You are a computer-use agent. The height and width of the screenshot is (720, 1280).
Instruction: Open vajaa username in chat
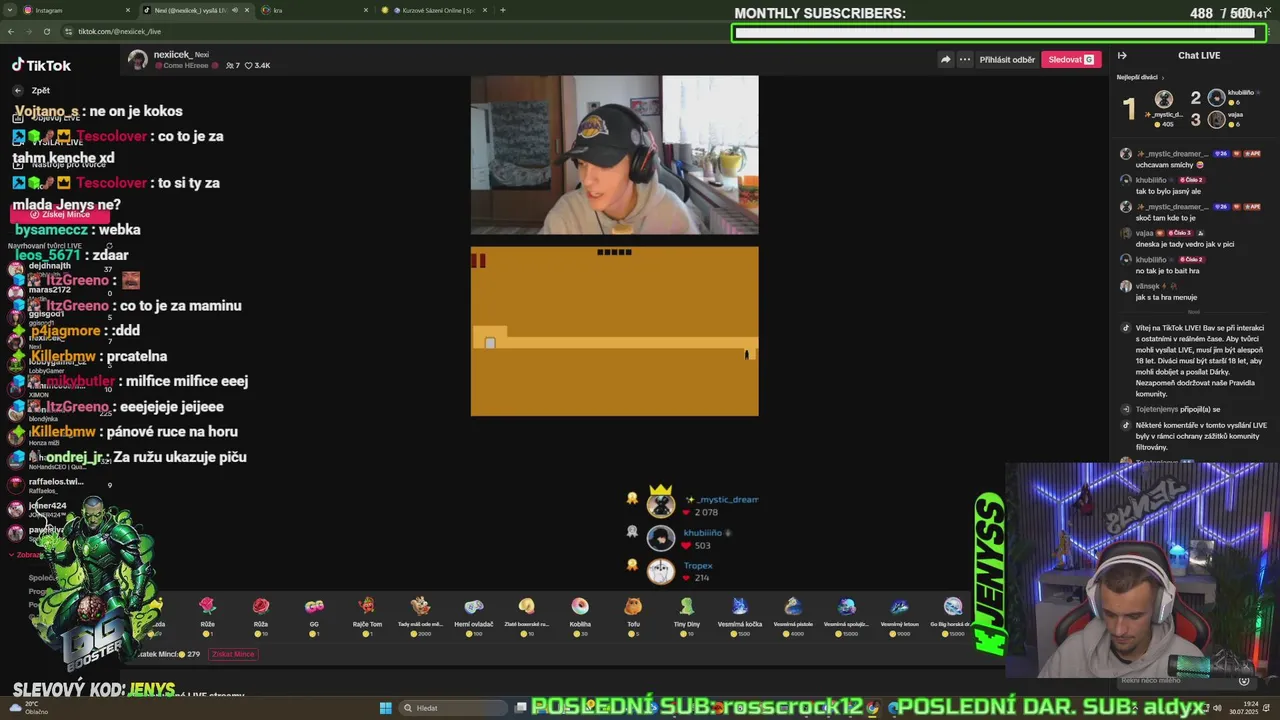(1145, 233)
